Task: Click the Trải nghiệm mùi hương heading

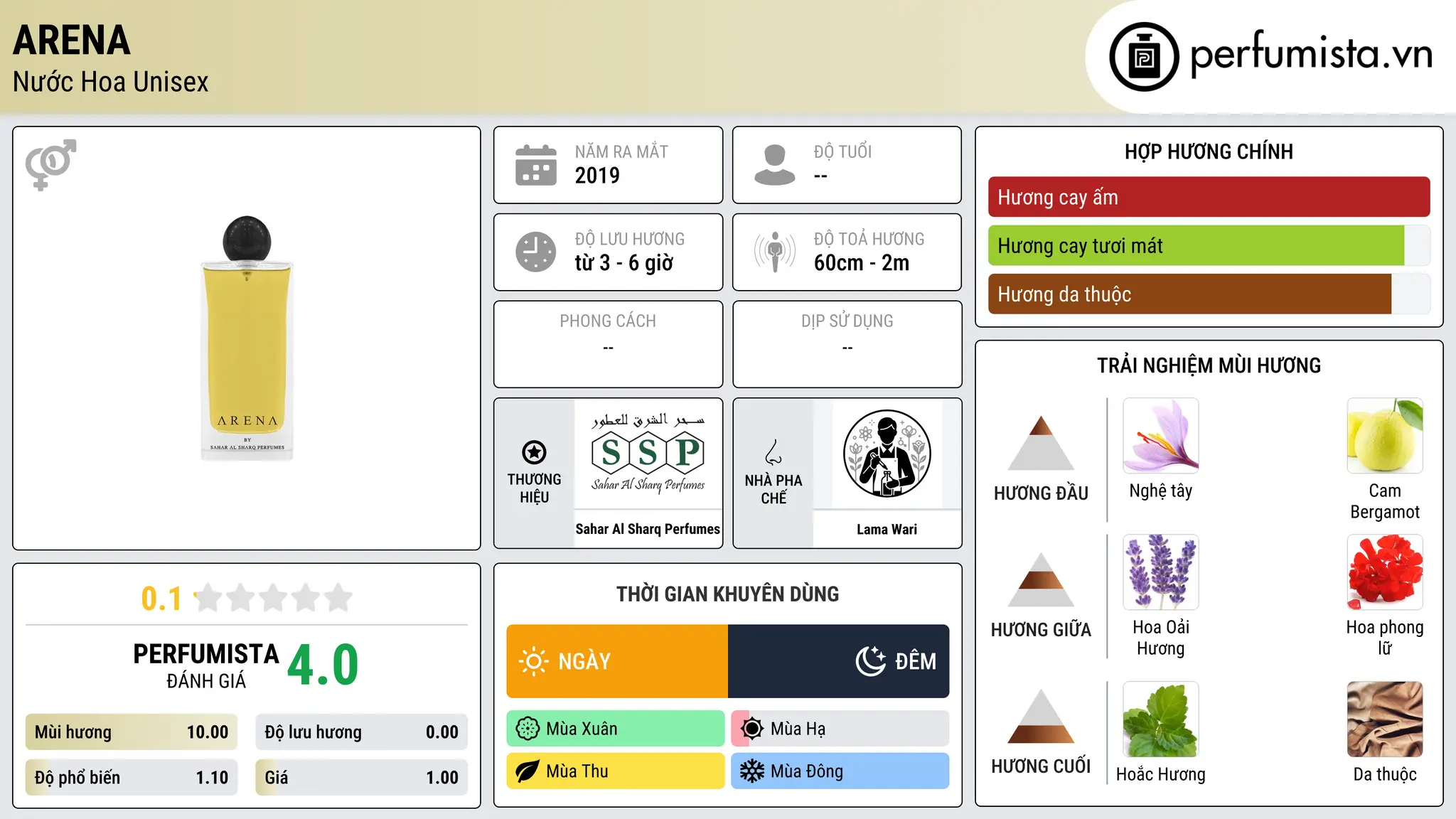Action: pyautogui.click(x=1209, y=365)
